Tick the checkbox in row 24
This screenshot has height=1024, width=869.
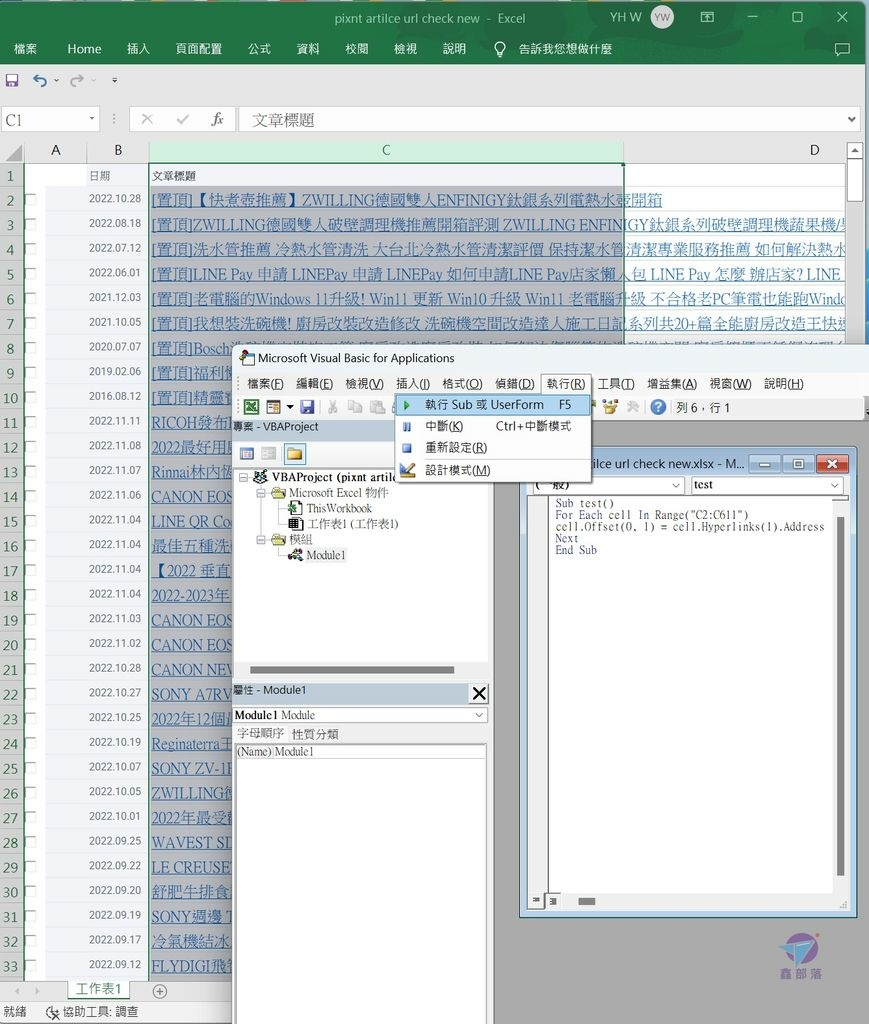(x=30, y=743)
